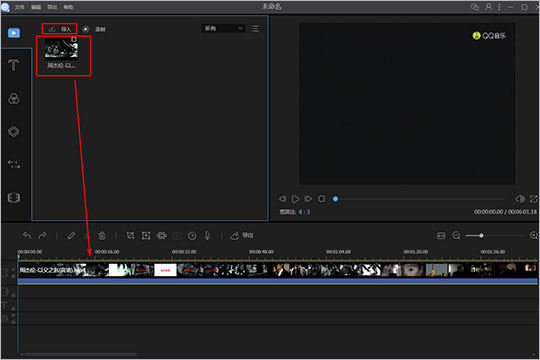Stop the preview playback
Screen dimensions: 540x360
click(322, 199)
